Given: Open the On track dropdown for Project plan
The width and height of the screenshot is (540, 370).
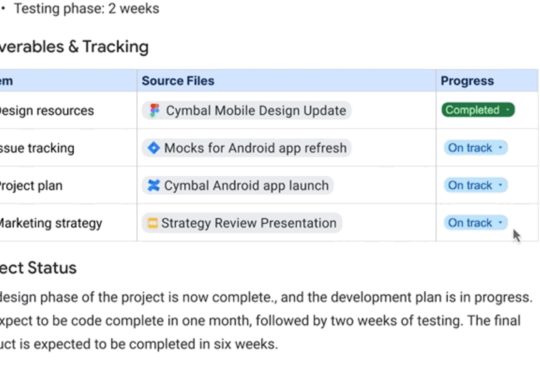Looking at the screenshot, I should tap(476, 185).
